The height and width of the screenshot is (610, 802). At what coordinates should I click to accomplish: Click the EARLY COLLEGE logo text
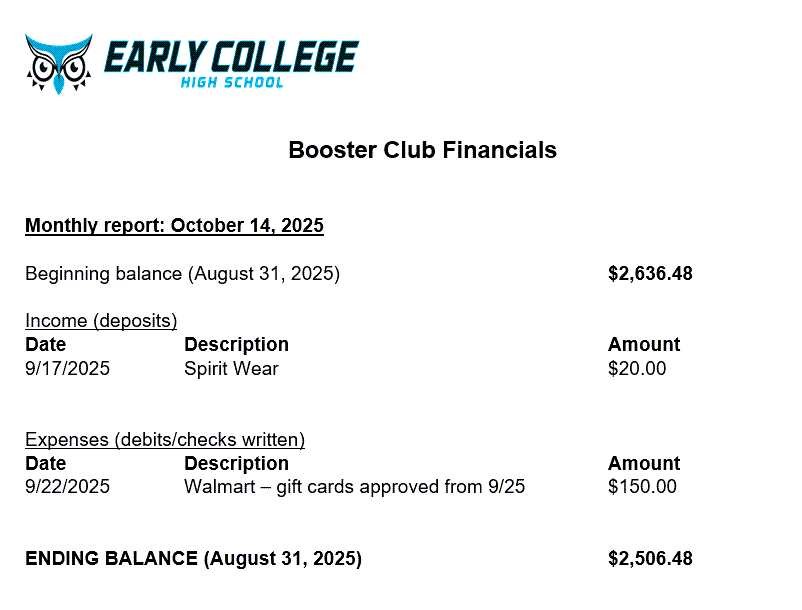[x=231, y=58]
